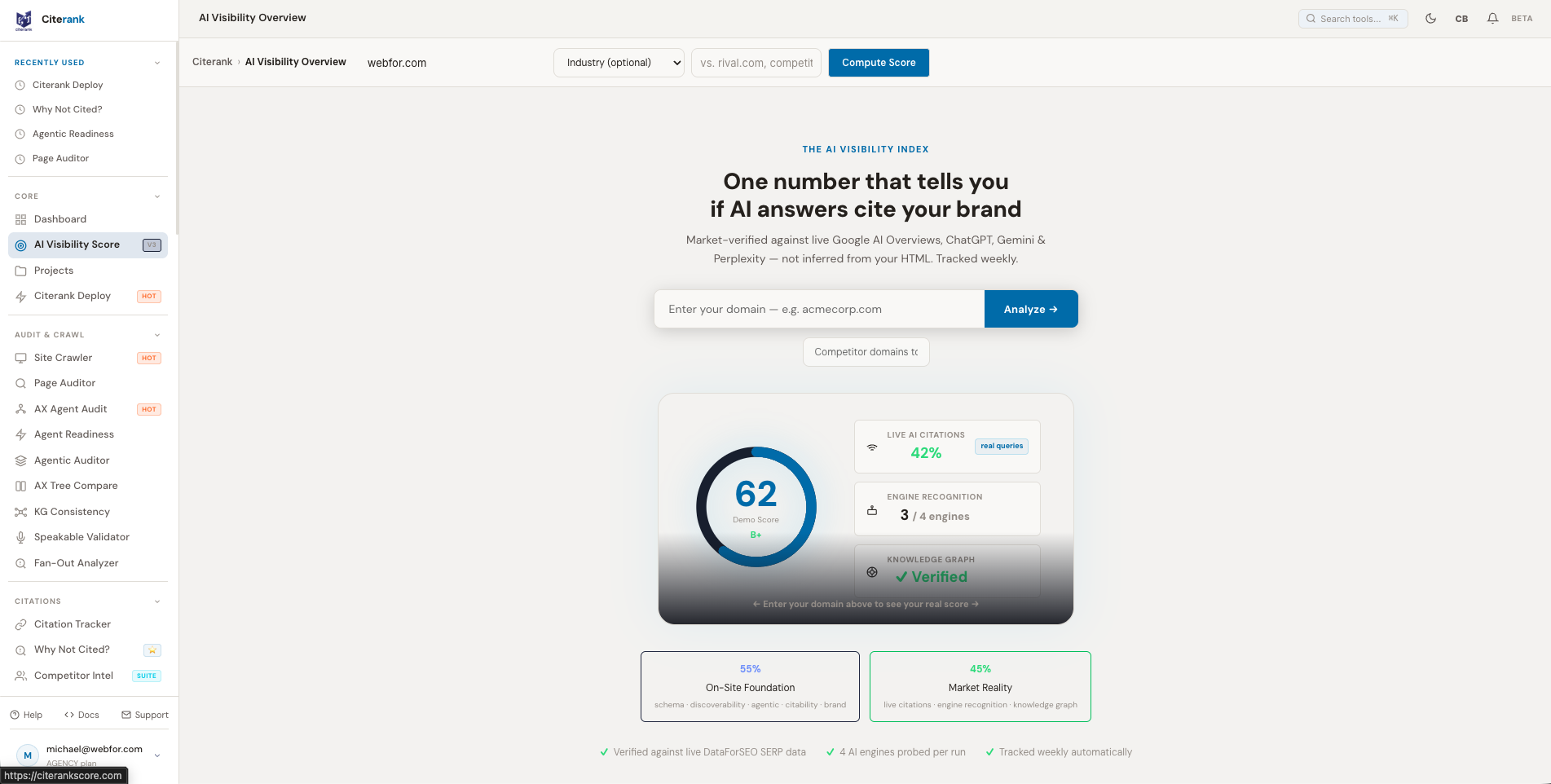This screenshot has width=1551, height=784.
Task: Click the Agent Readiness bolt icon
Action: click(x=21, y=434)
